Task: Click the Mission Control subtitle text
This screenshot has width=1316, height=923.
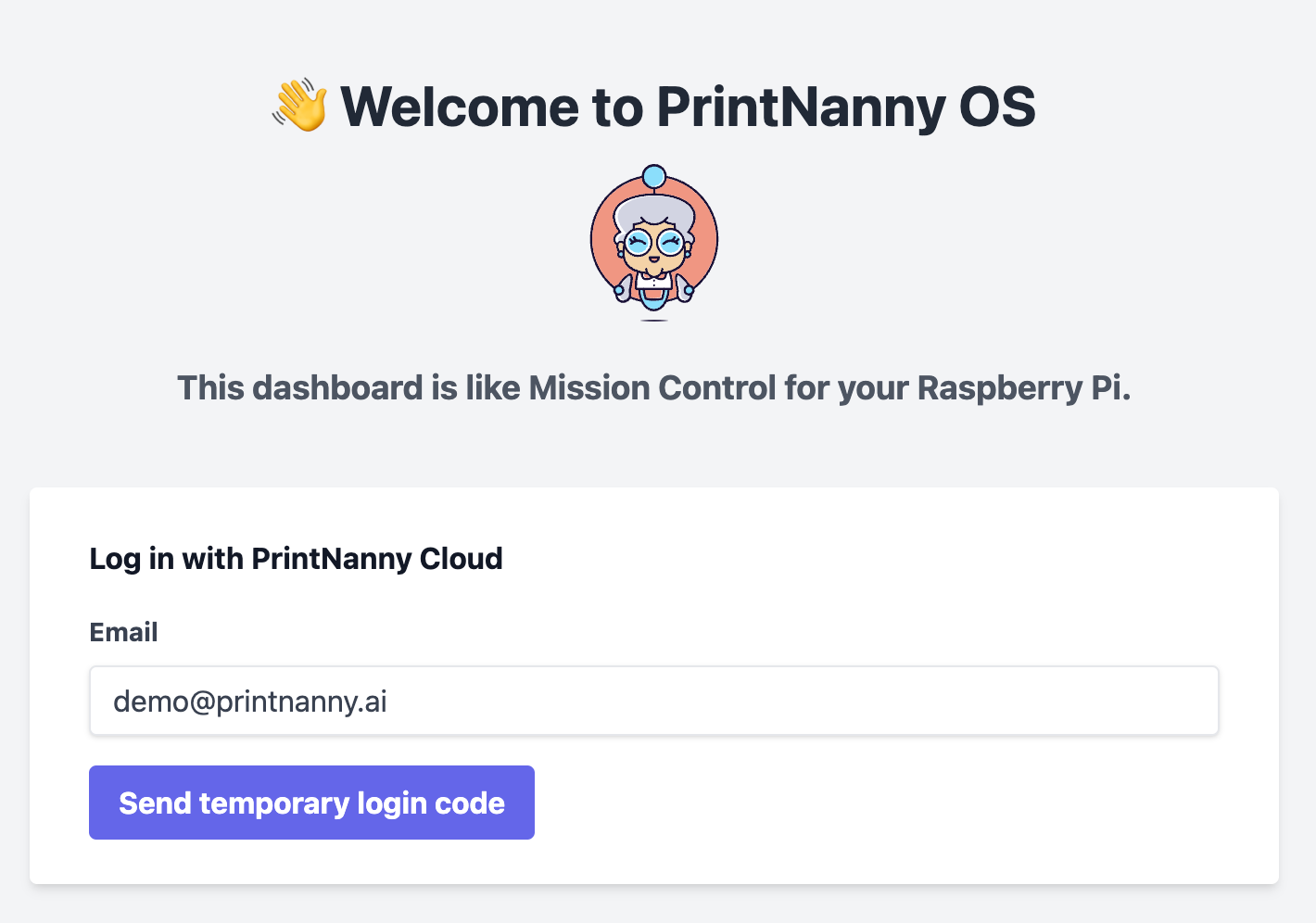Action: 654,388
